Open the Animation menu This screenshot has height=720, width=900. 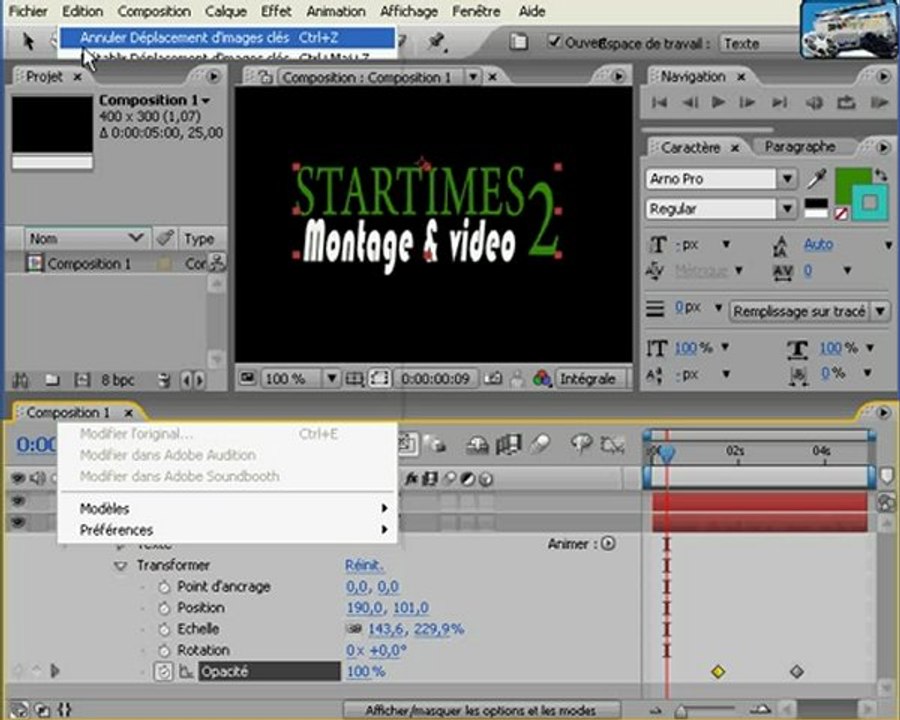(336, 11)
